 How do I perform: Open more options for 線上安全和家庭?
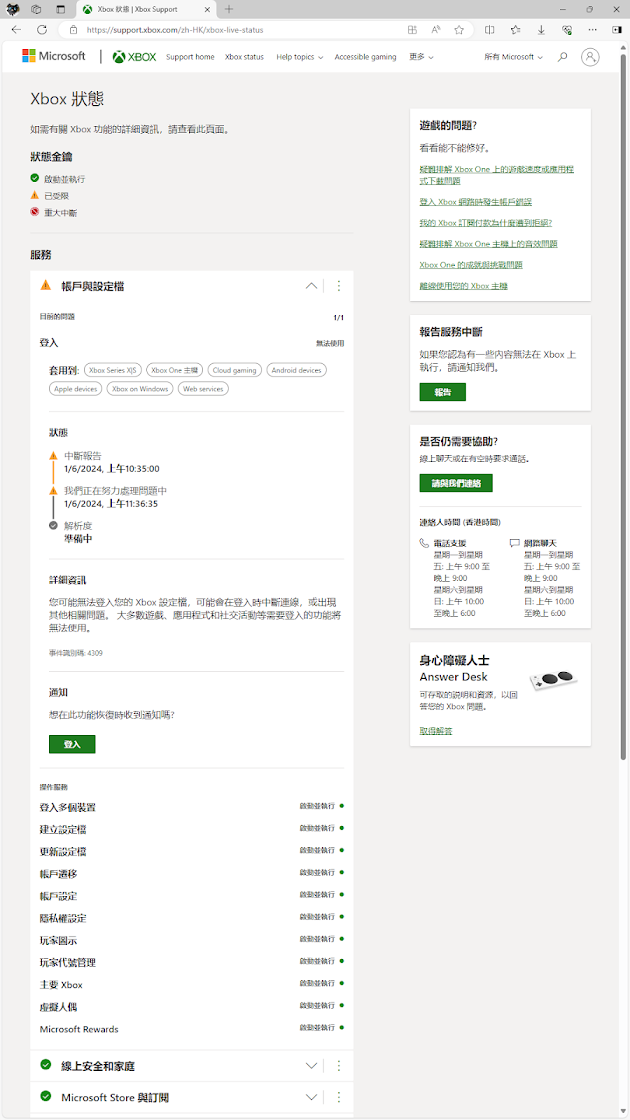pos(339,1066)
